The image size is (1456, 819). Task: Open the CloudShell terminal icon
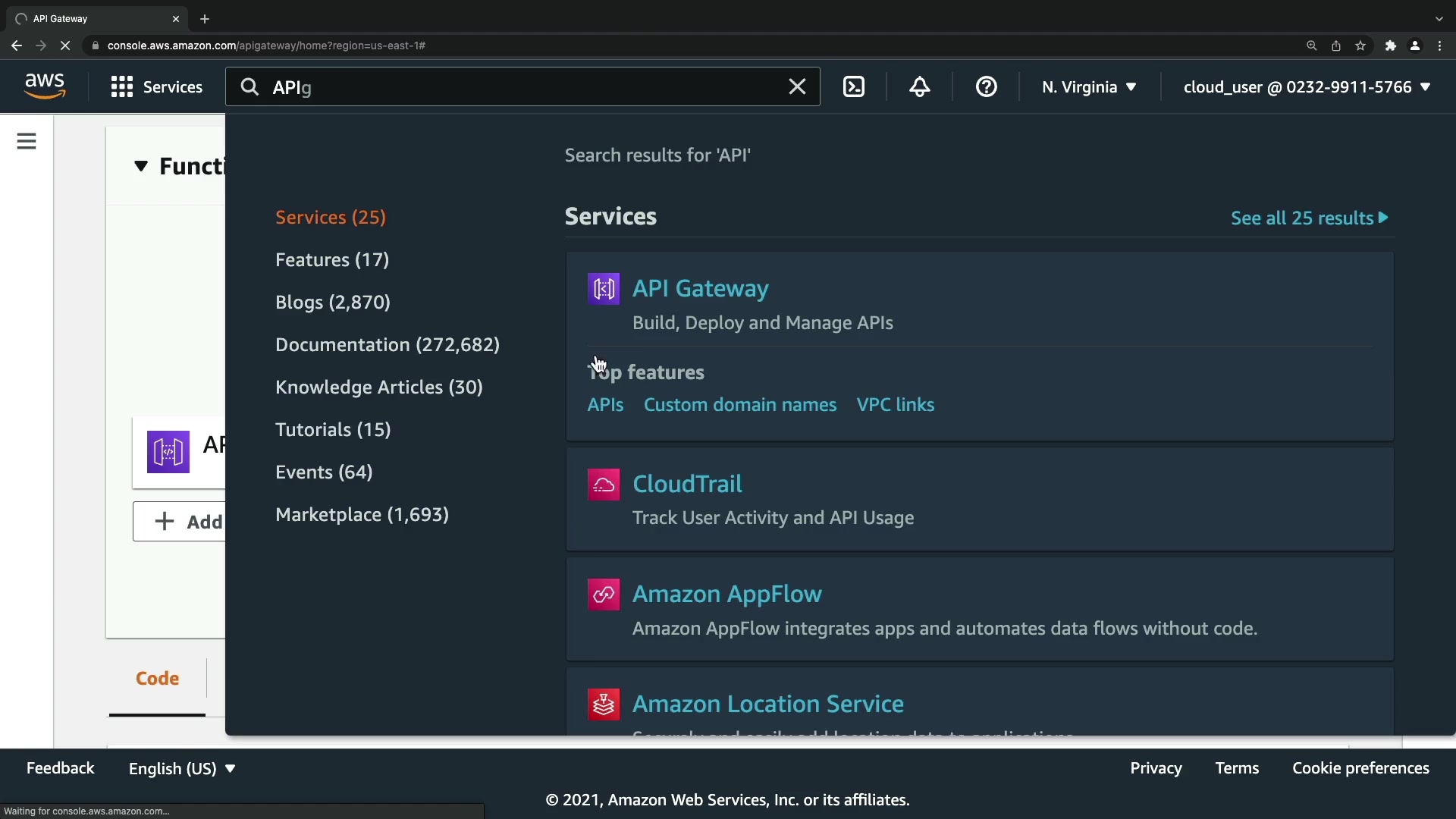coord(854,87)
